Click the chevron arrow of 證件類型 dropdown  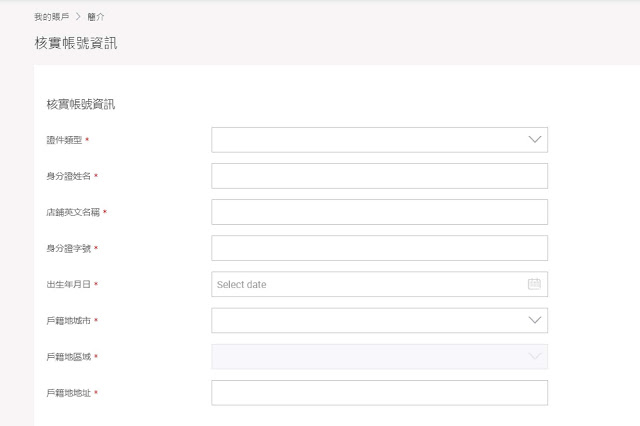[x=535, y=140]
